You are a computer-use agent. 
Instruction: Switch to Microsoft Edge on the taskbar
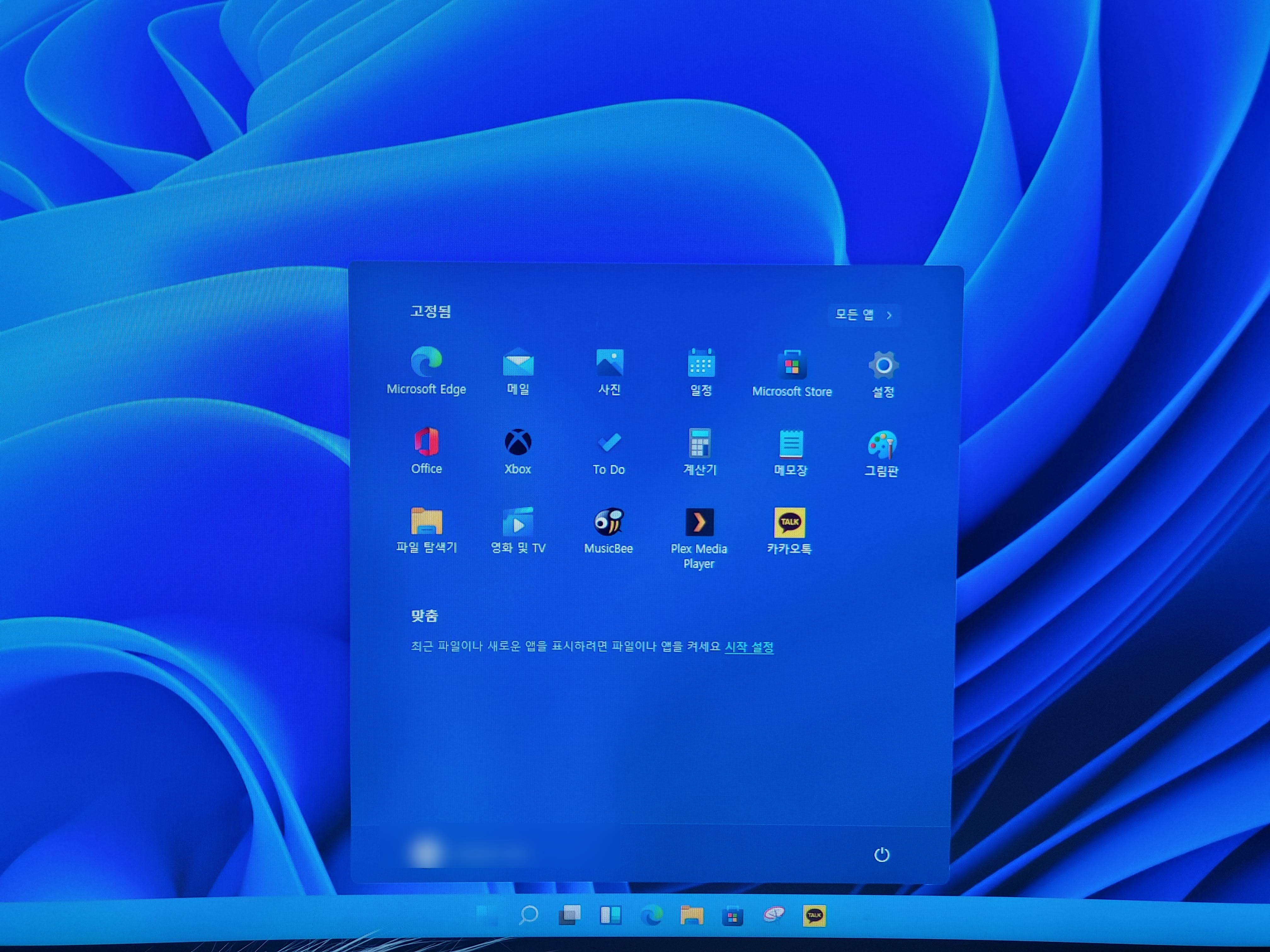click(652, 915)
